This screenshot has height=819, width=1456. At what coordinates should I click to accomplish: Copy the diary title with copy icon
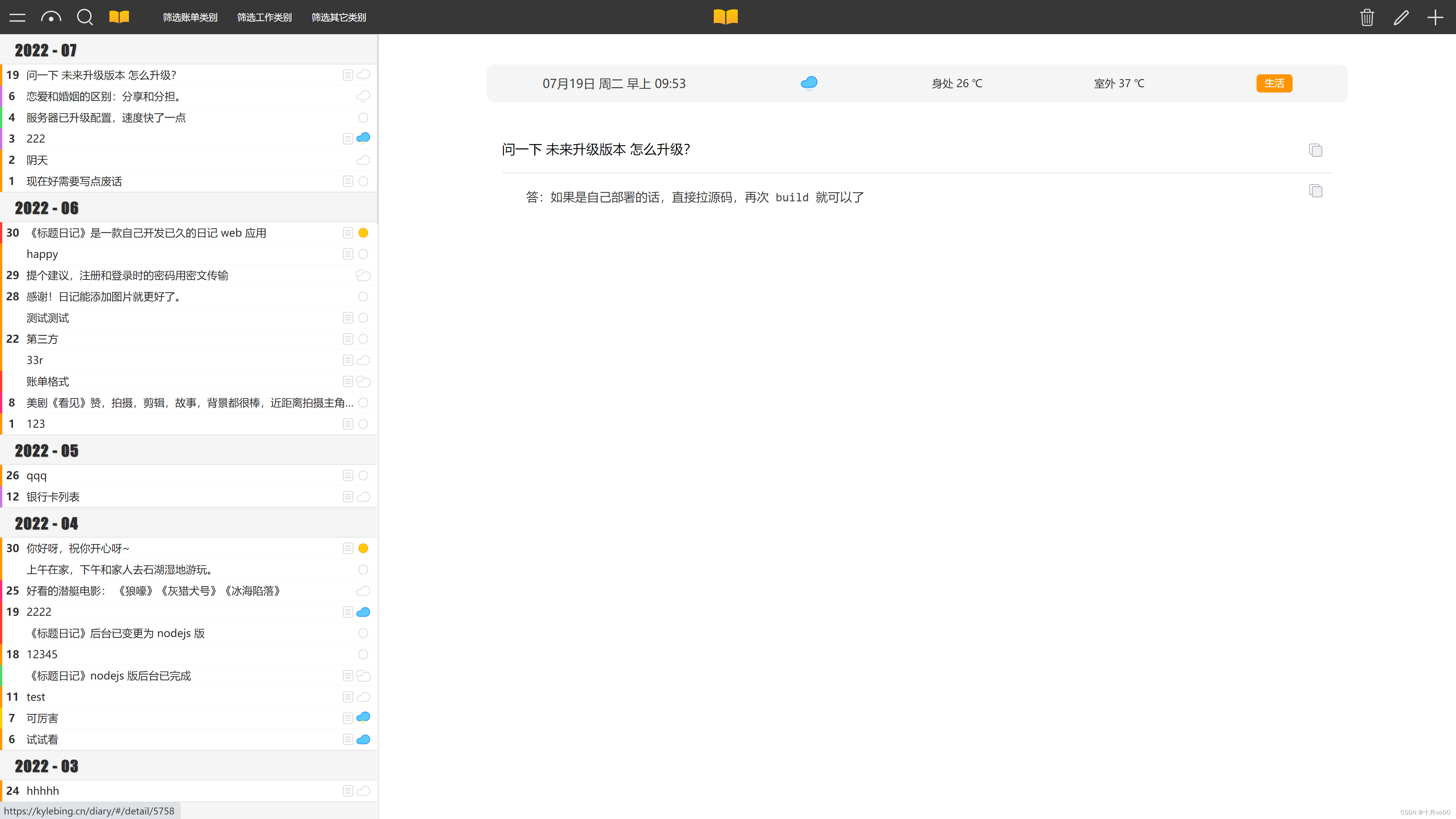point(1315,150)
